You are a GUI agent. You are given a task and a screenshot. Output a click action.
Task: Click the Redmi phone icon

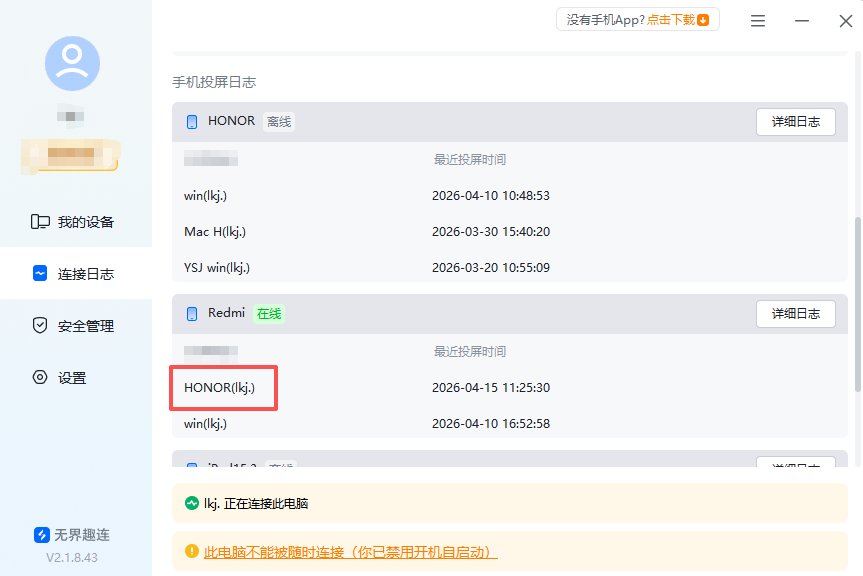click(x=191, y=314)
